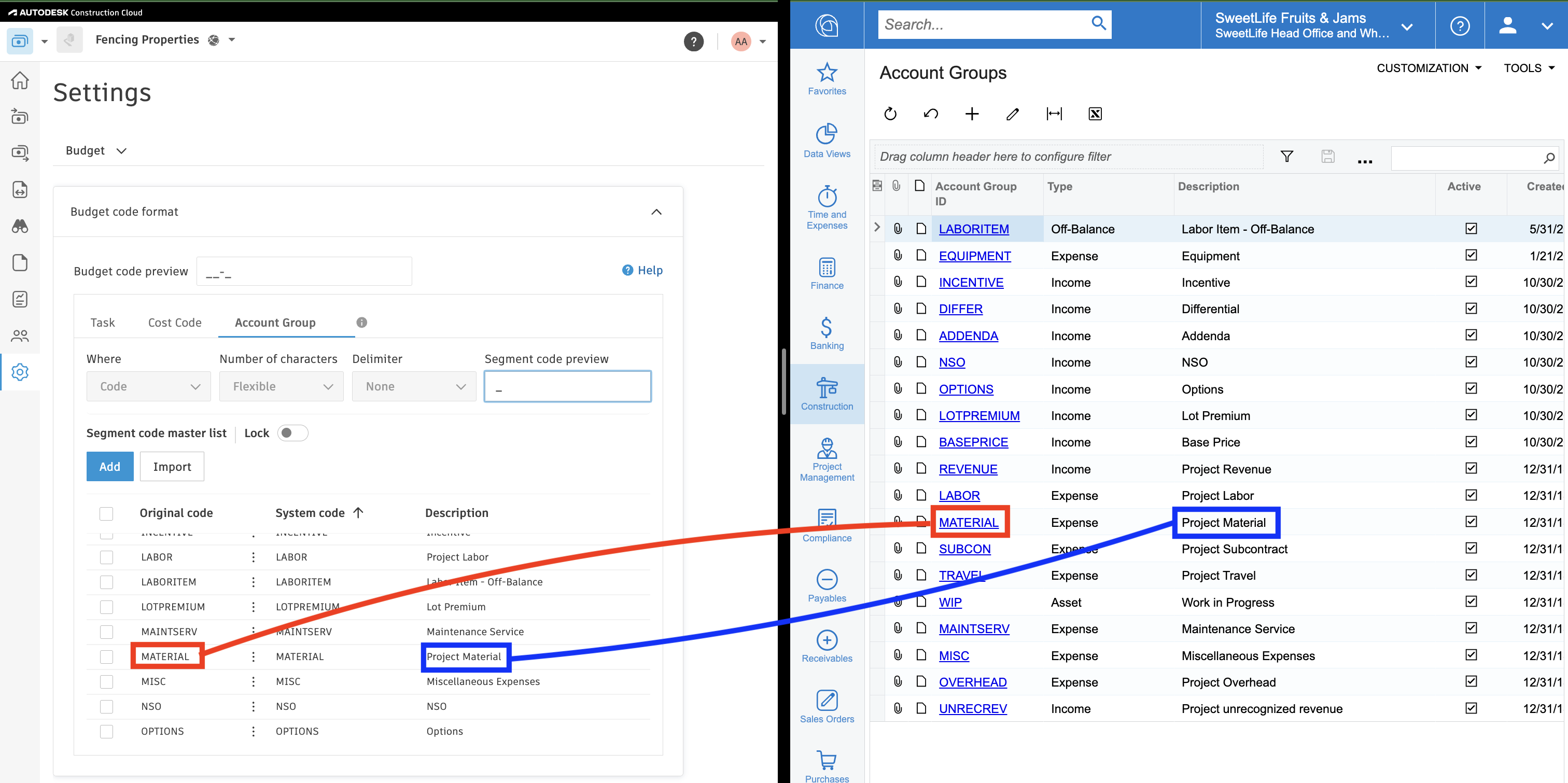
Task: Open the SUBCON account group link
Action: coord(964,549)
